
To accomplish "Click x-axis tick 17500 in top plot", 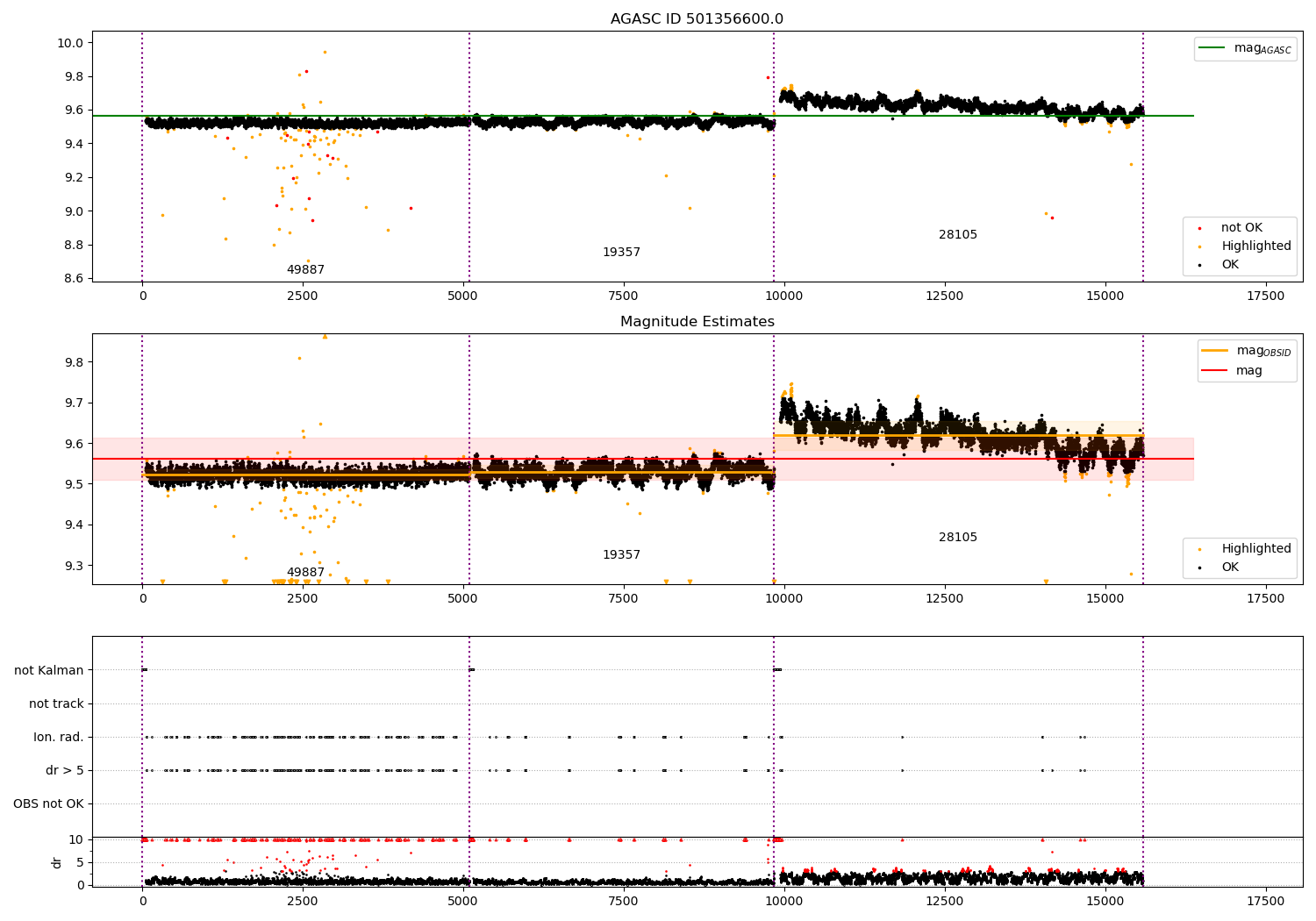I will (1265, 296).
